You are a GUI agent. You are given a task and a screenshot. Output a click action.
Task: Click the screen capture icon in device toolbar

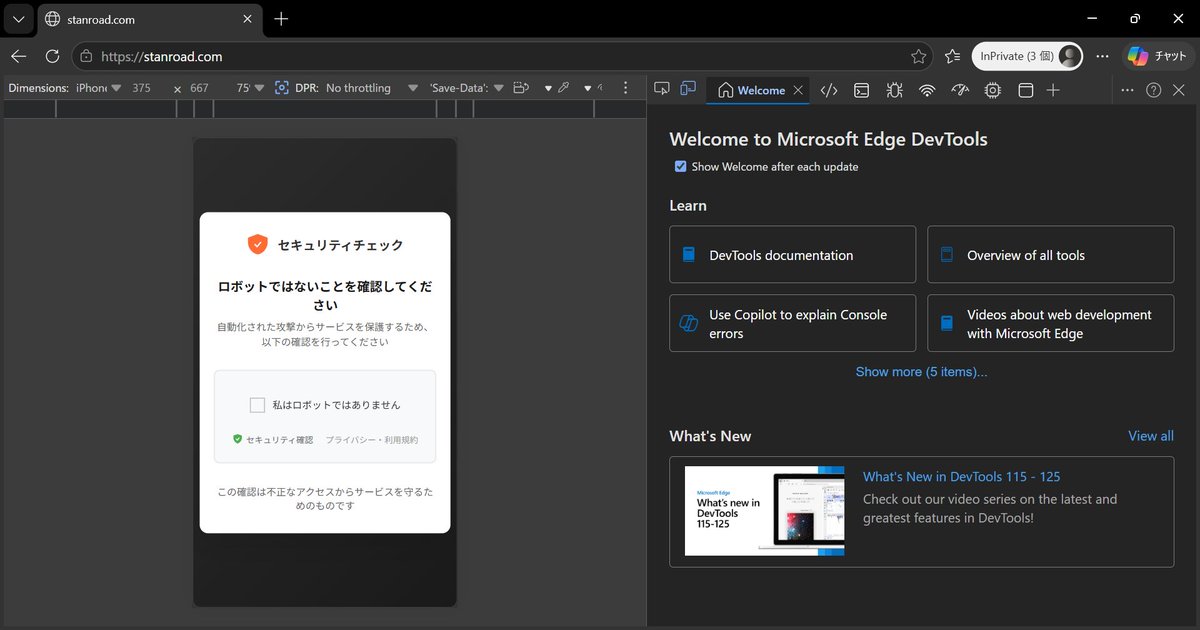coord(281,88)
